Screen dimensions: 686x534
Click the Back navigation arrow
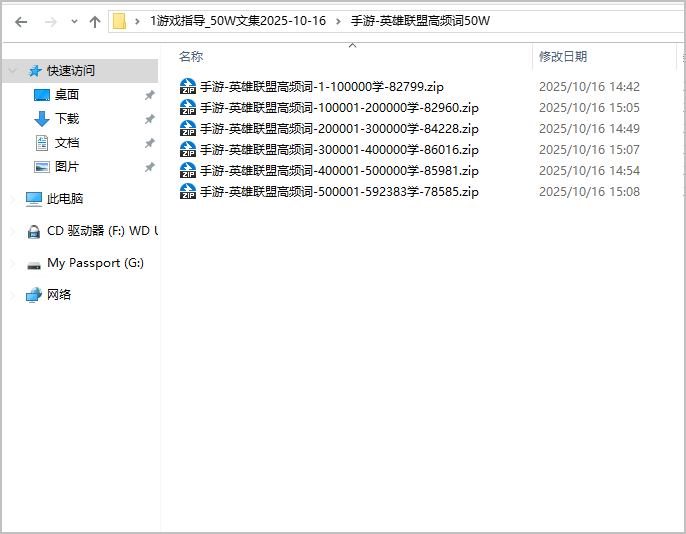pos(21,21)
